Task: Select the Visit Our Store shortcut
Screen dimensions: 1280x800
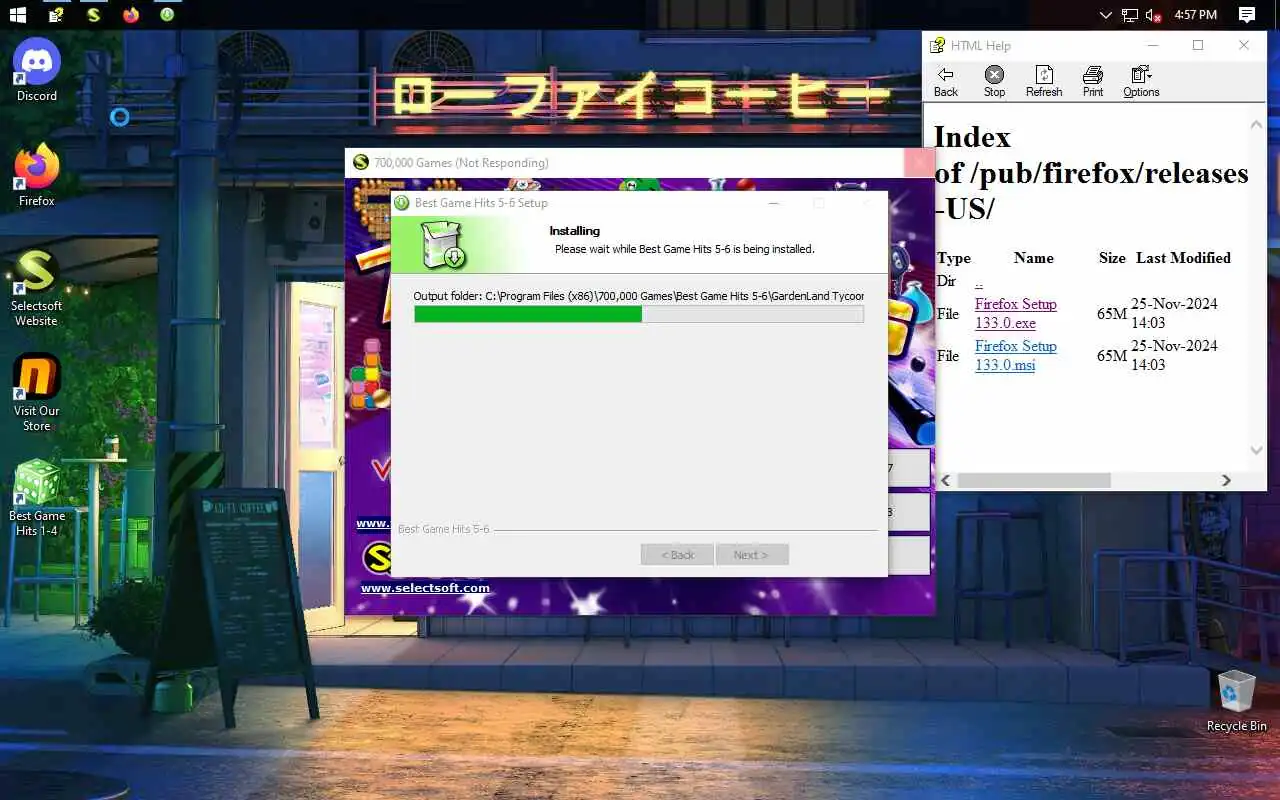Action: pyautogui.click(x=37, y=393)
